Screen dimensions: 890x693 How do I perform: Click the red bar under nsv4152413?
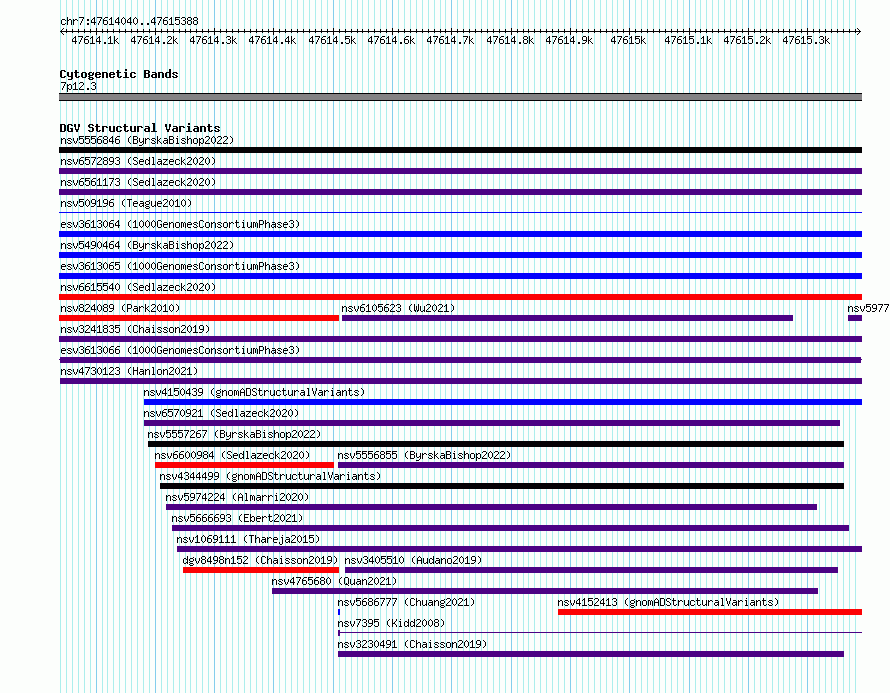(710, 612)
